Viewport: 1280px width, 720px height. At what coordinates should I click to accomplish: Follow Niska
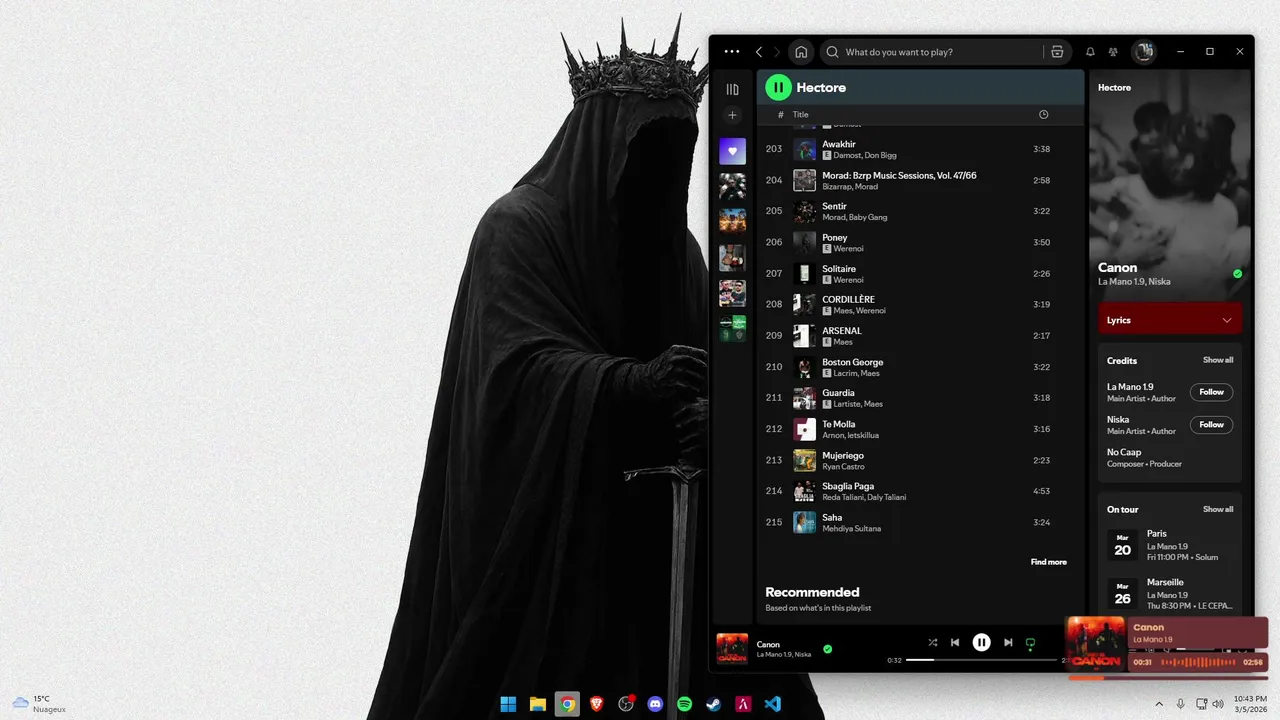tap(1211, 425)
